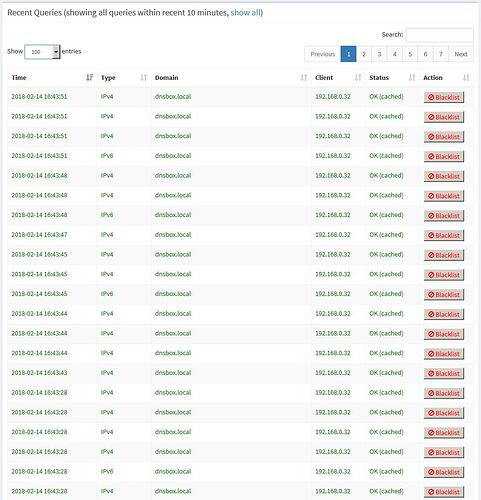Blacklist the 16:43:43 query
Screen dimensions: 481x500
444,373
